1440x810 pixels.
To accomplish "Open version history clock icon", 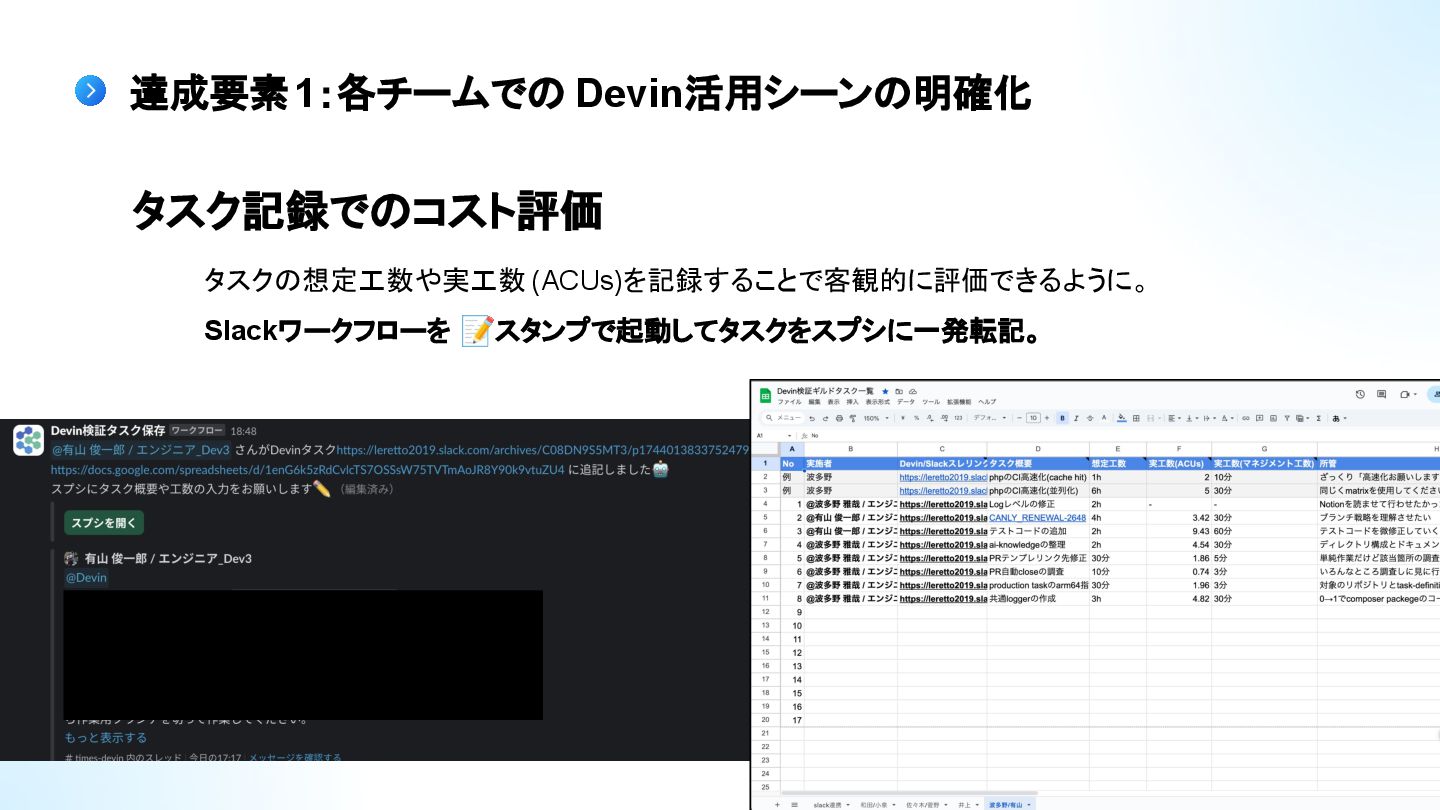I will point(1360,394).
